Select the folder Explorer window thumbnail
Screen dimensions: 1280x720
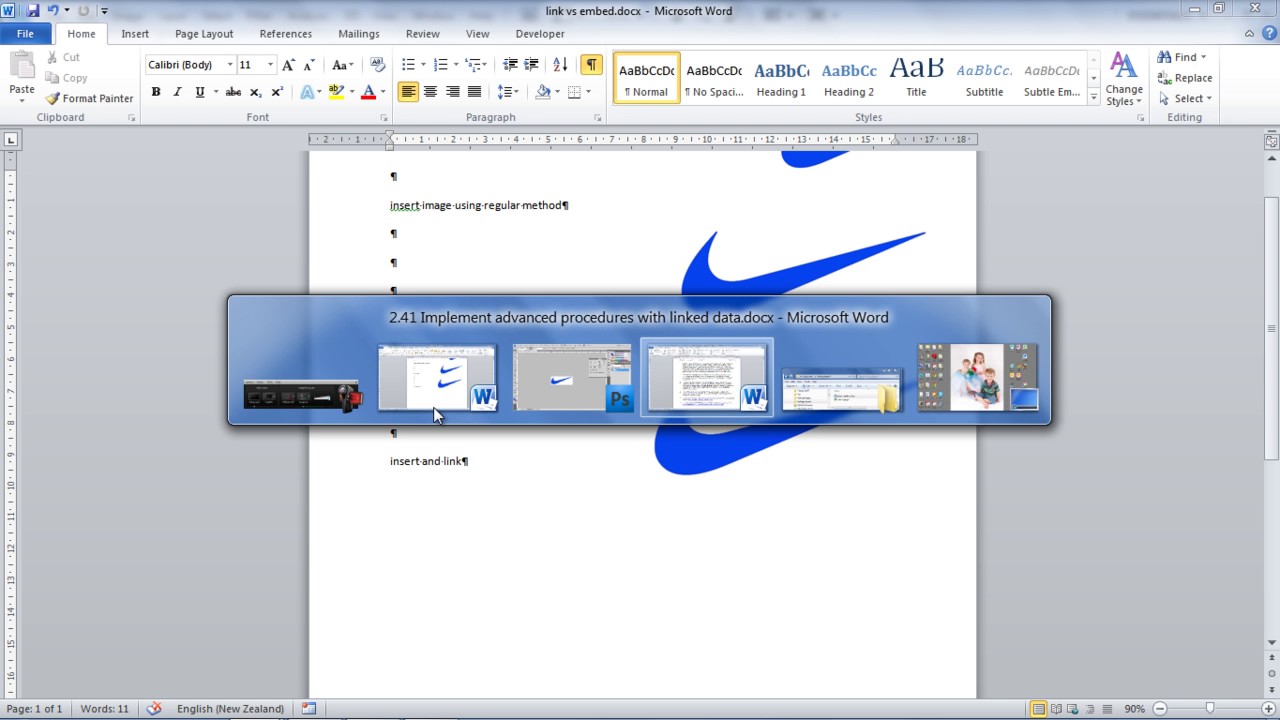coord(842,388)
